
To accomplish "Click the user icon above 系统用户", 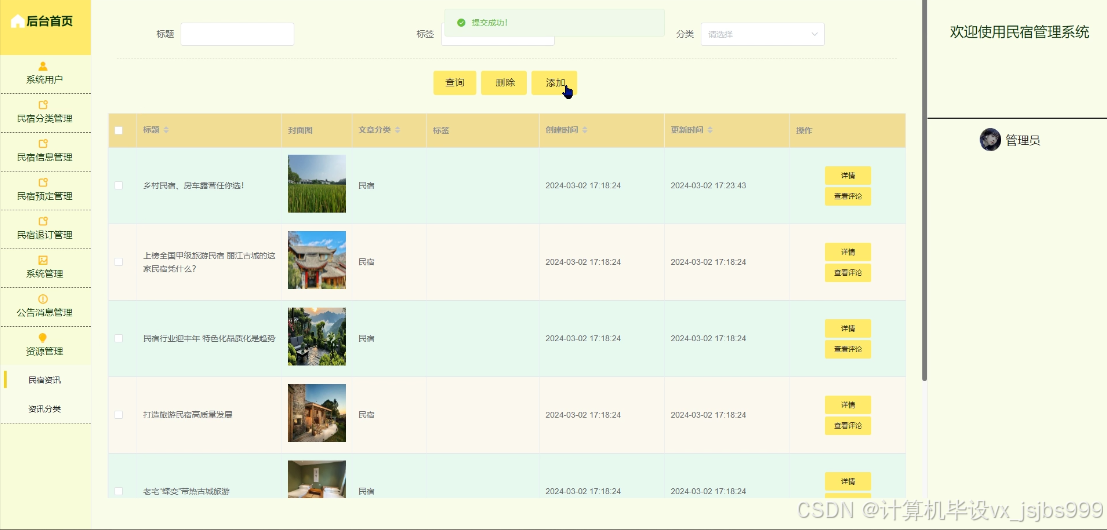I will pyautogui.click(x=43, y=66).
